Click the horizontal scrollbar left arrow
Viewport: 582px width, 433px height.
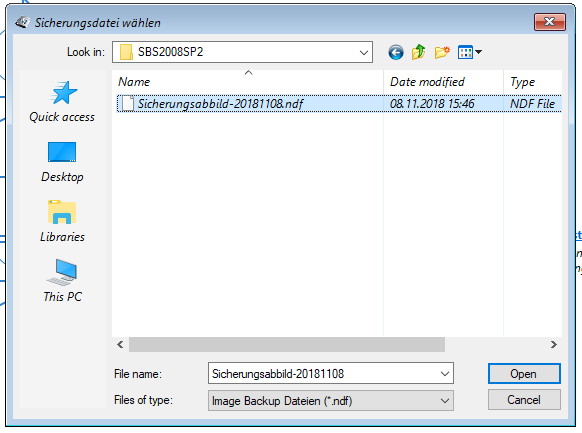[x=120, y=345]
